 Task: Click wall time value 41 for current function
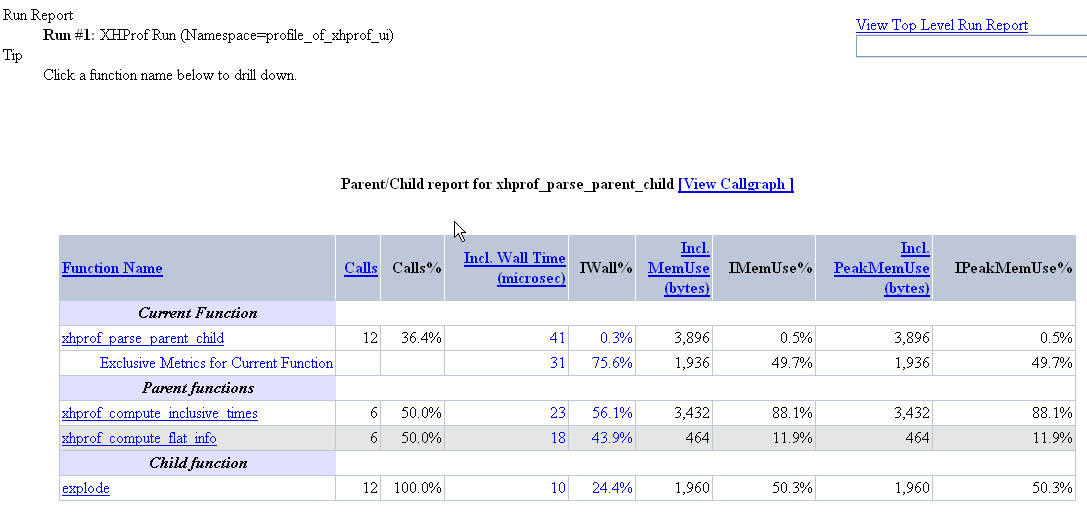coord(557,338)
